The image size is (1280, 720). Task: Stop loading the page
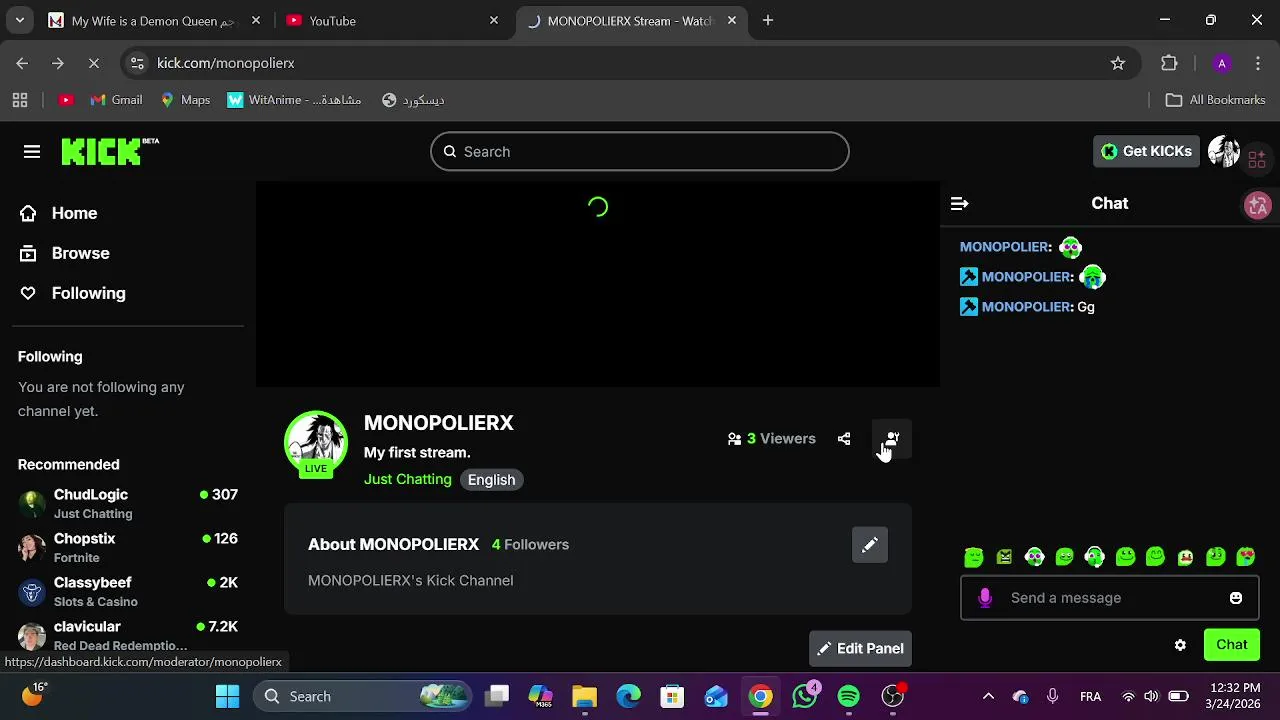pyautogui.click(x=94, y=63)
